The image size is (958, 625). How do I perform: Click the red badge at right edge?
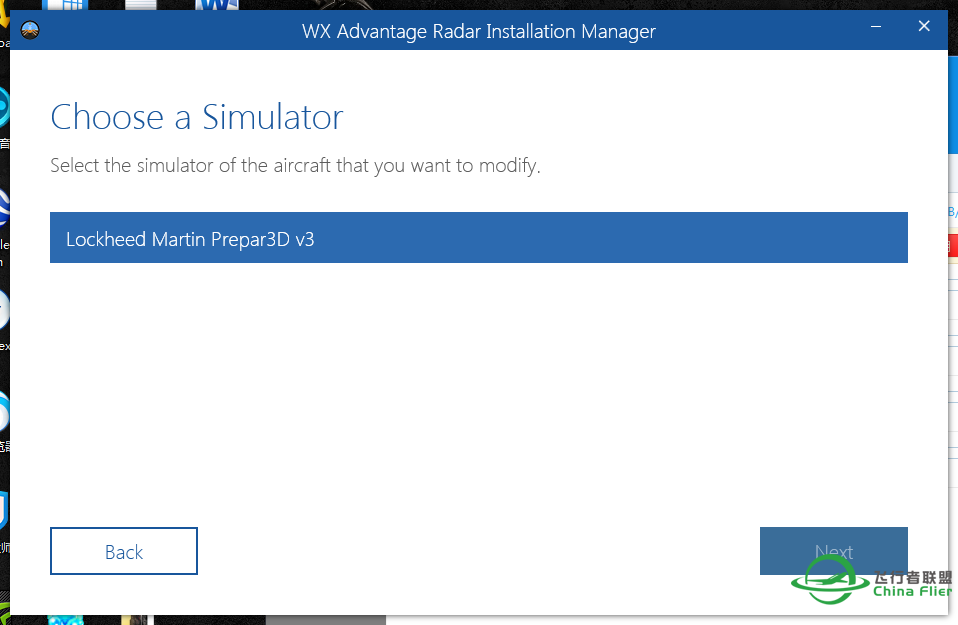point(952,244)
